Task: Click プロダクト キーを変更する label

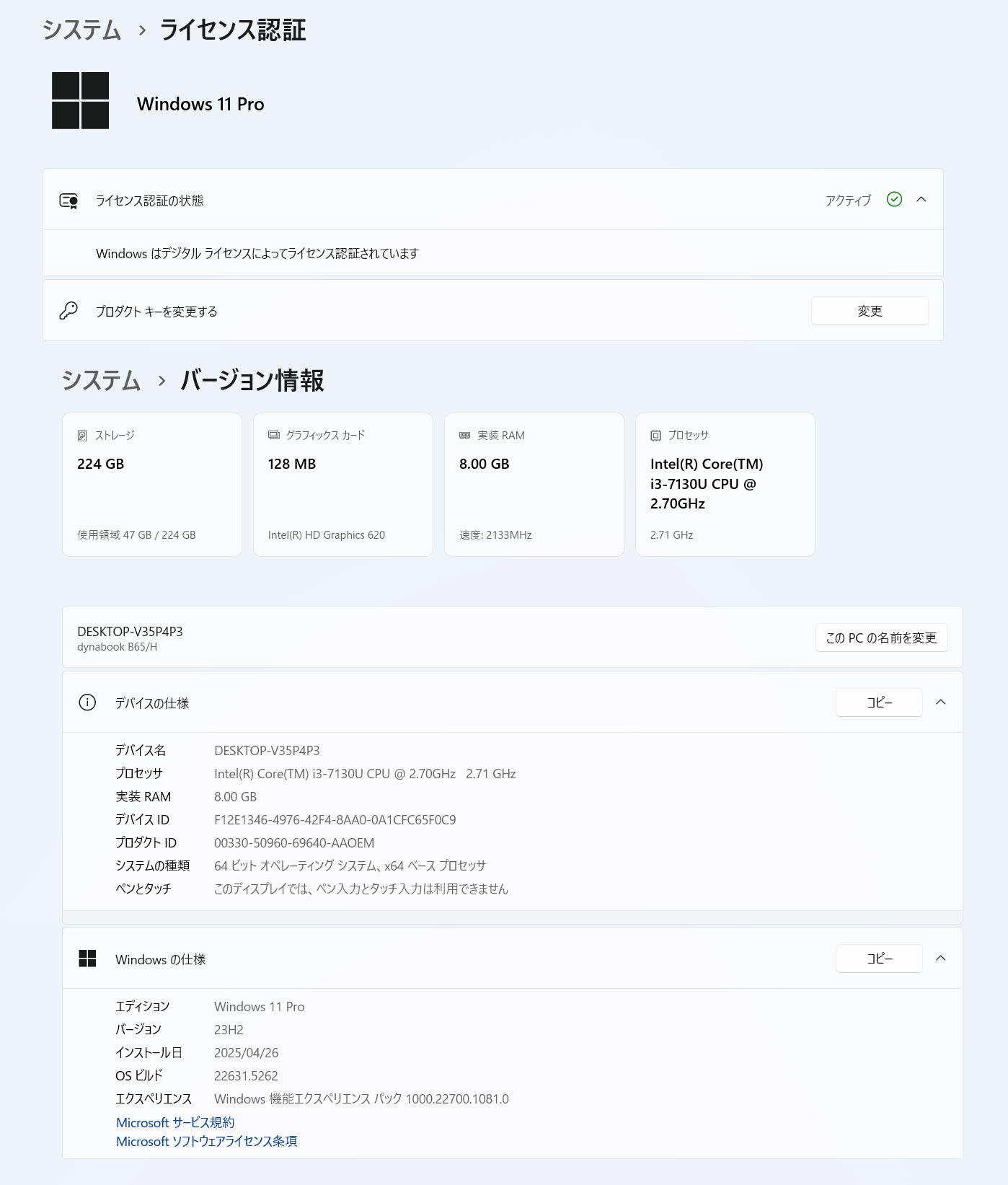Action: pos(156,312)
